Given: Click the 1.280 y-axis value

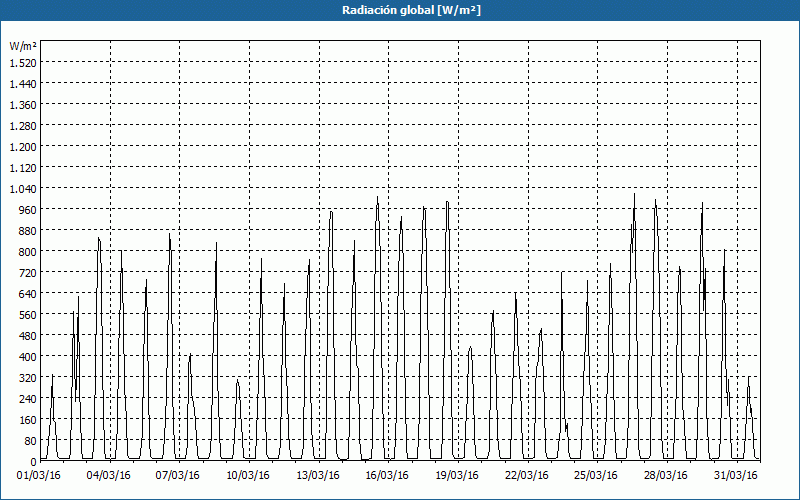Looking at the screenshot, I should click(x=23, y=126).
